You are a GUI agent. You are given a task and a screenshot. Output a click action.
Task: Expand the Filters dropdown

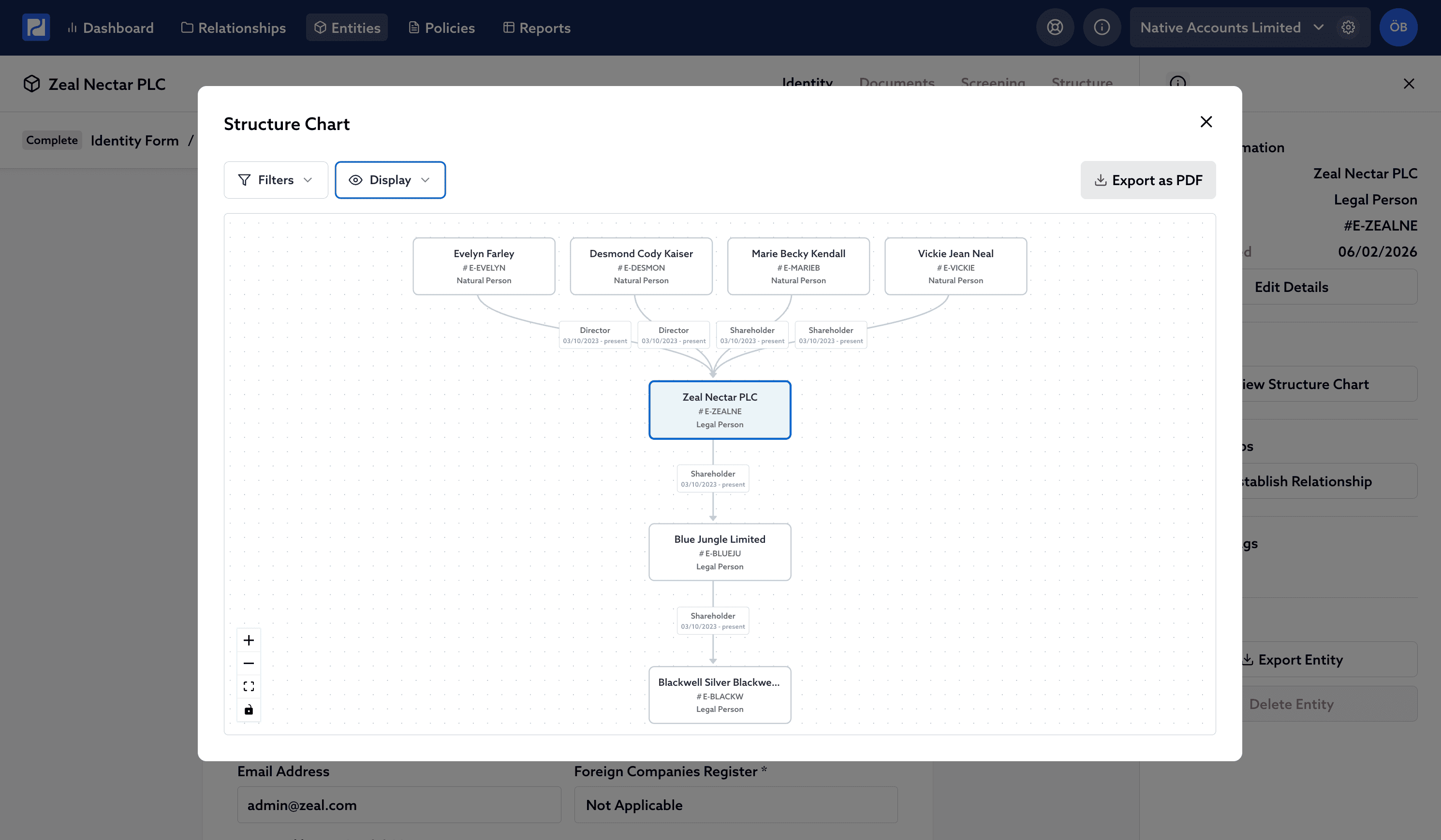coord(276,180)
